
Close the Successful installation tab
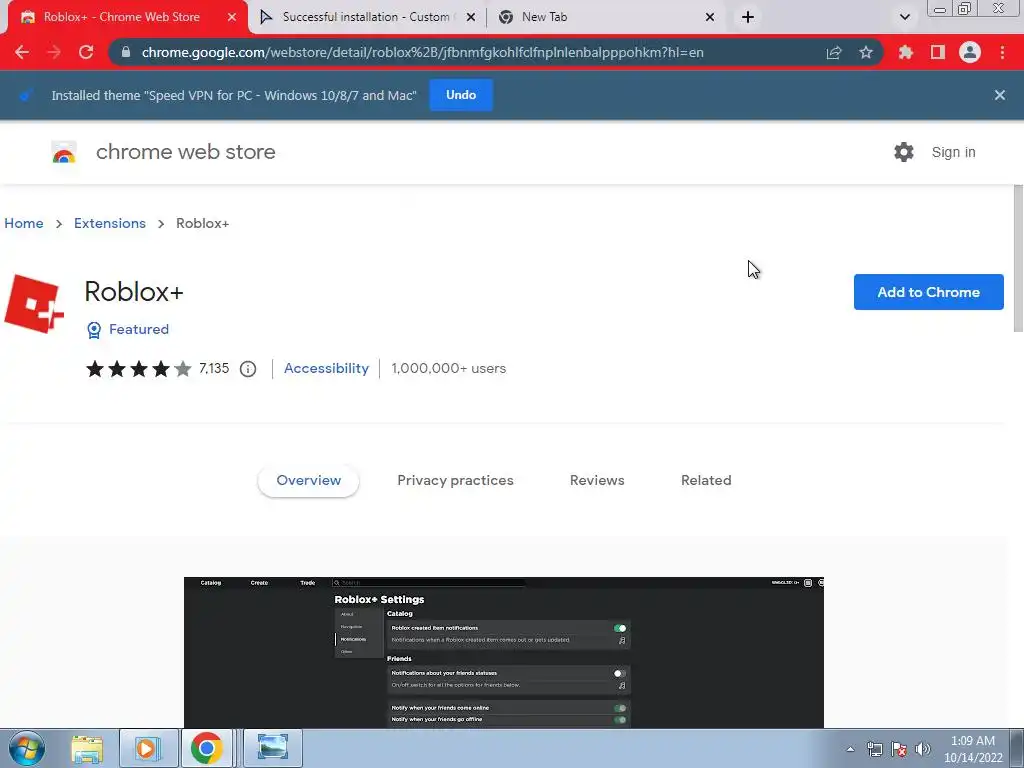click(471, 18)
